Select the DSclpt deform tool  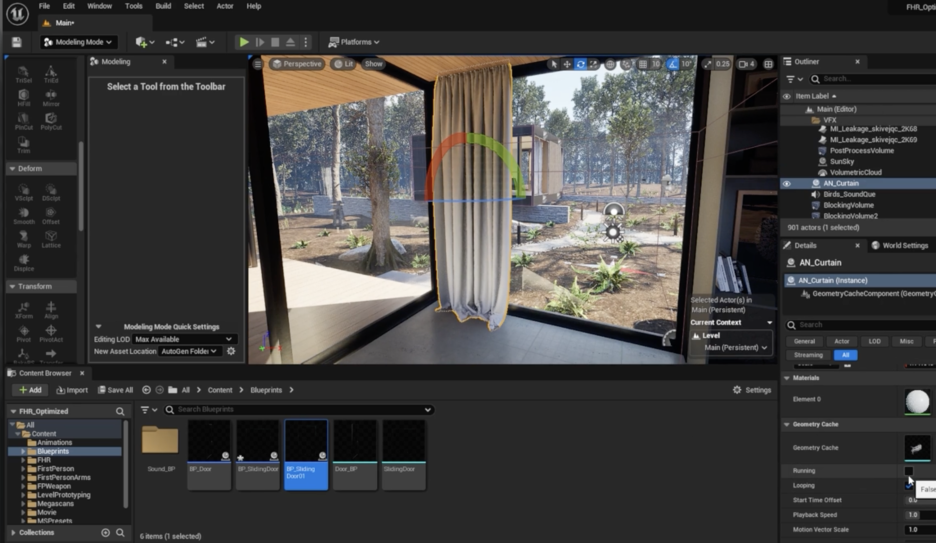coord(51,192)
